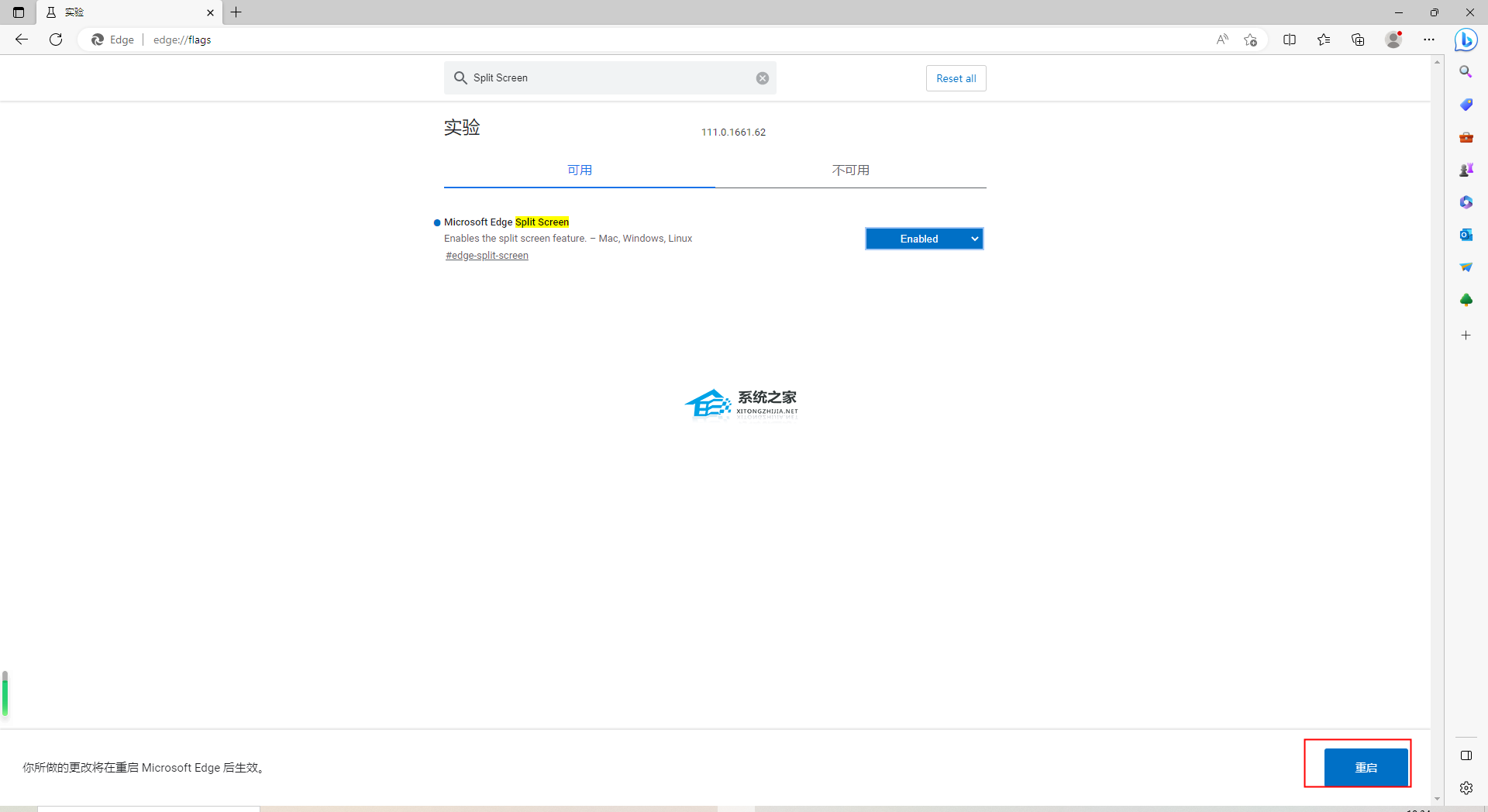Open a new tab with the plus icon

pyautogui.click(x=236, y=12)
